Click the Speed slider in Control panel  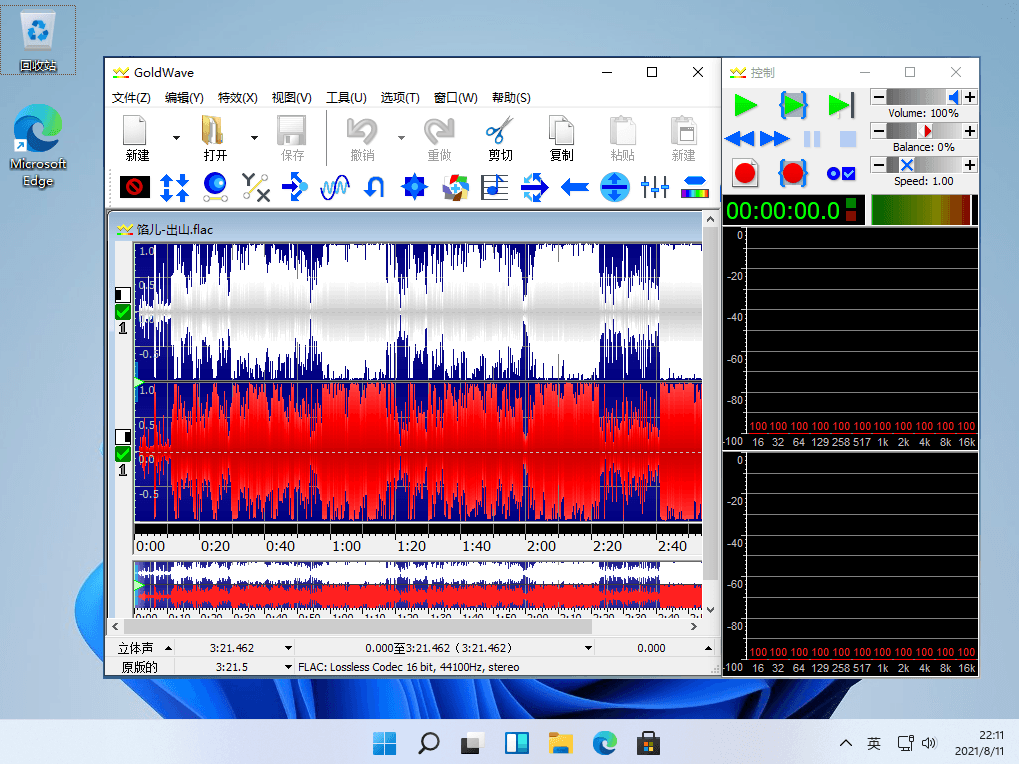(x=924, y=165)
